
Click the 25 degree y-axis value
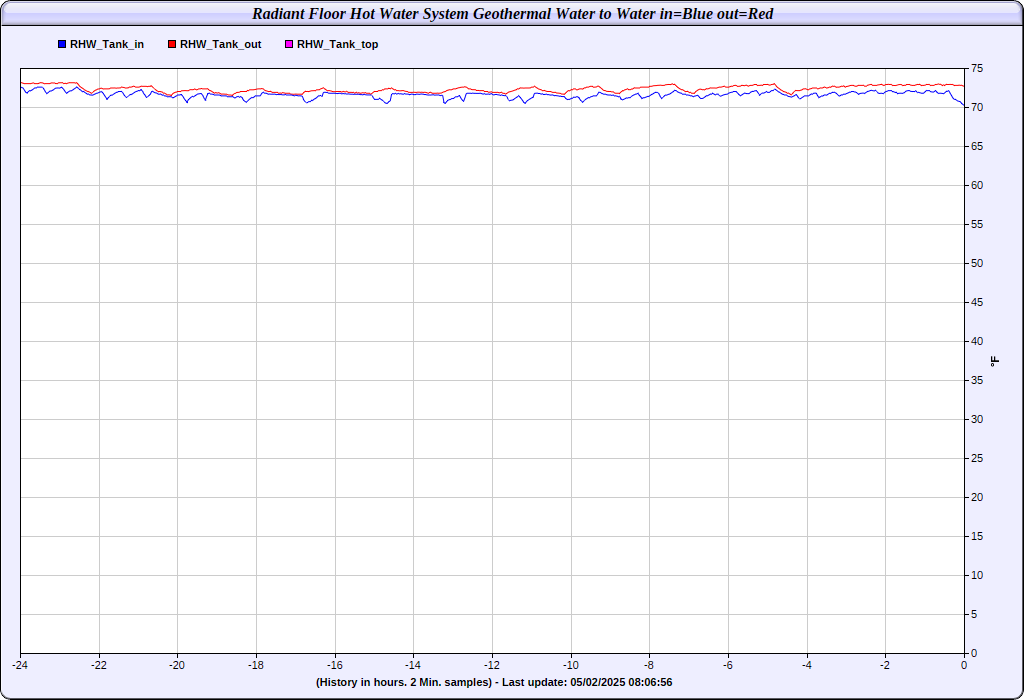(x=977, y=458)
